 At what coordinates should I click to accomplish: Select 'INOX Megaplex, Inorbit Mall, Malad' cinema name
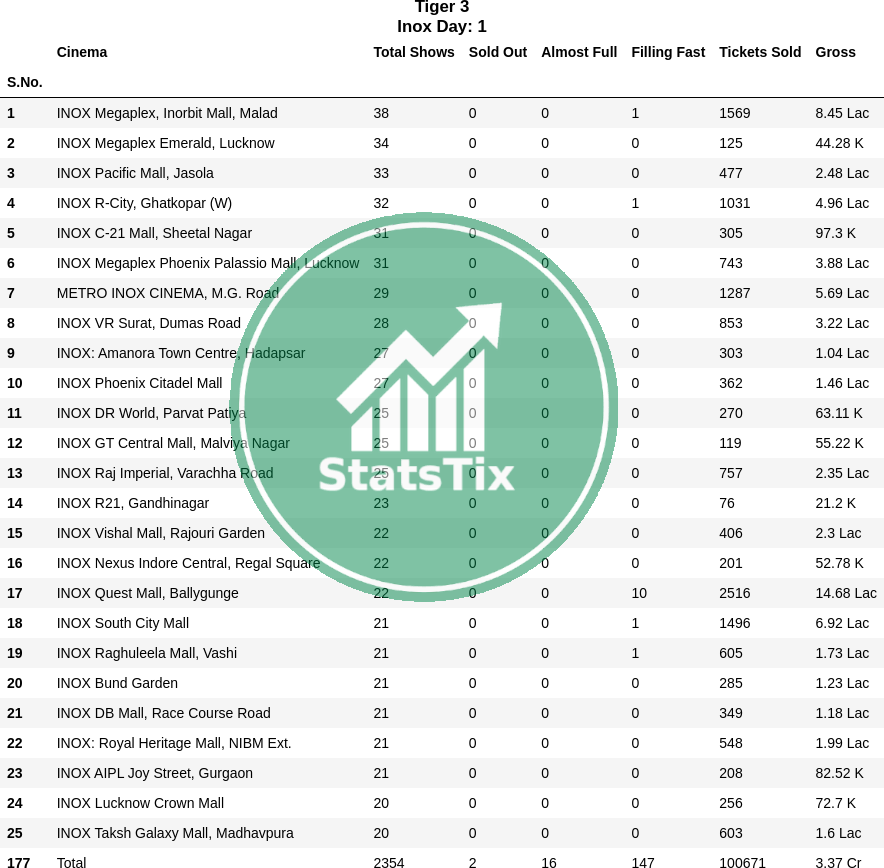(167, 113)
